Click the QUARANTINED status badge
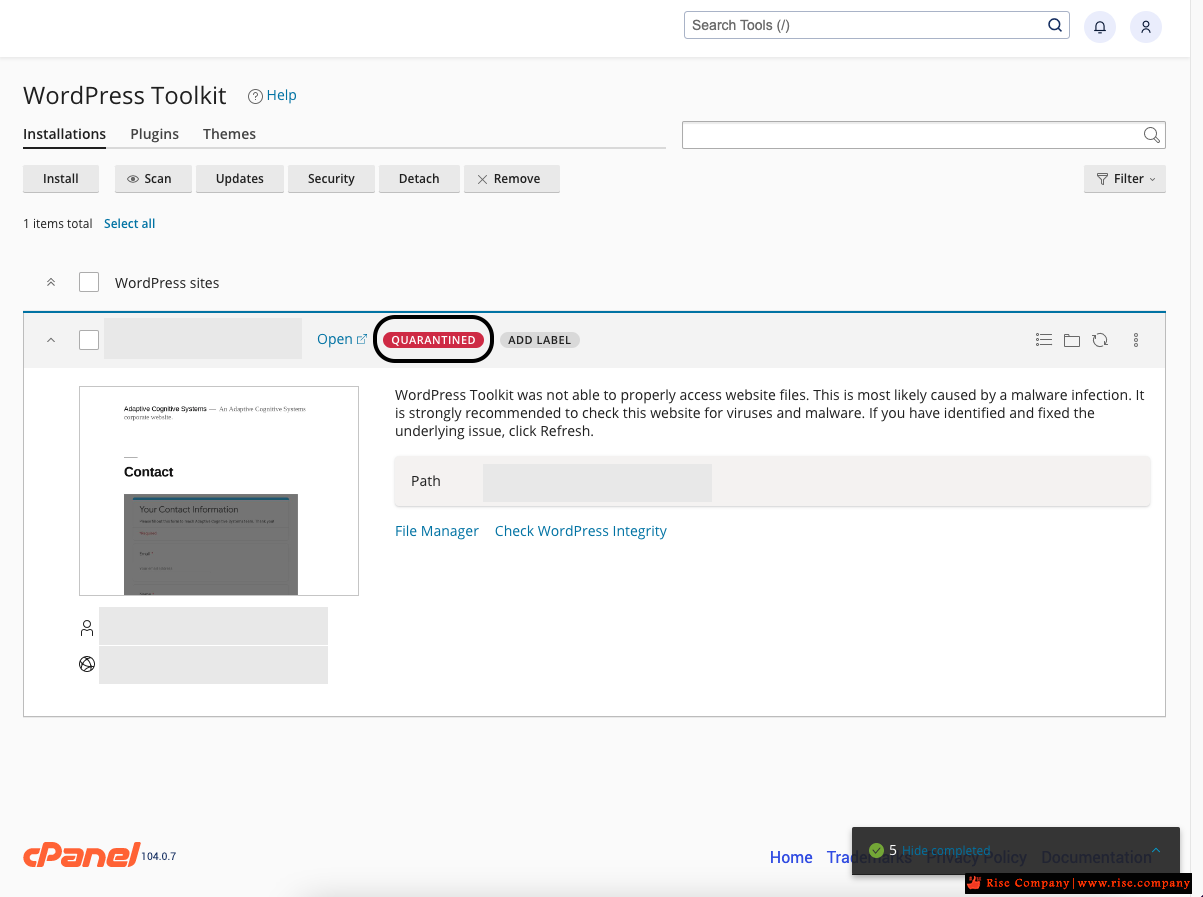Viewport: 1203px width, 897px height. [433, 340]
